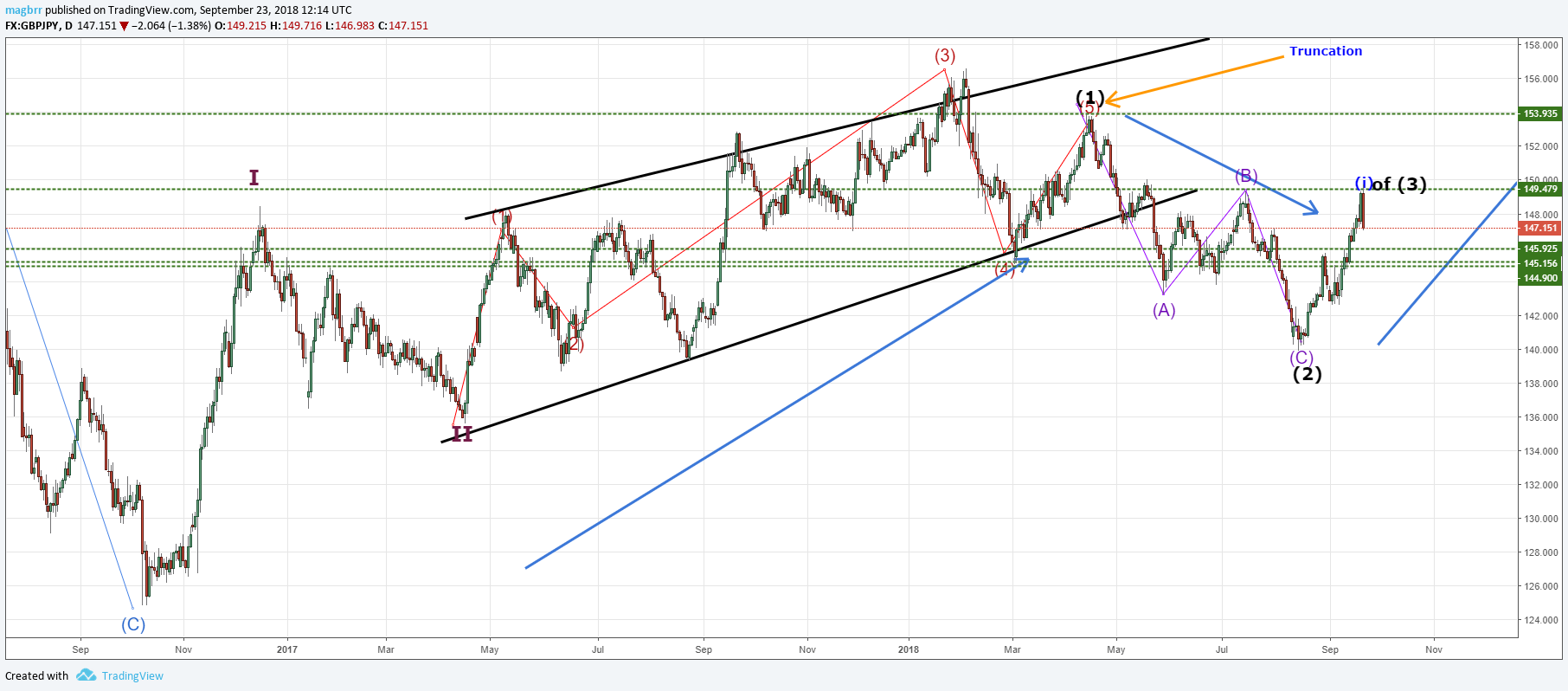Click the blue Truncation annotation text
1568x691 pixels.
point(1326,51)
